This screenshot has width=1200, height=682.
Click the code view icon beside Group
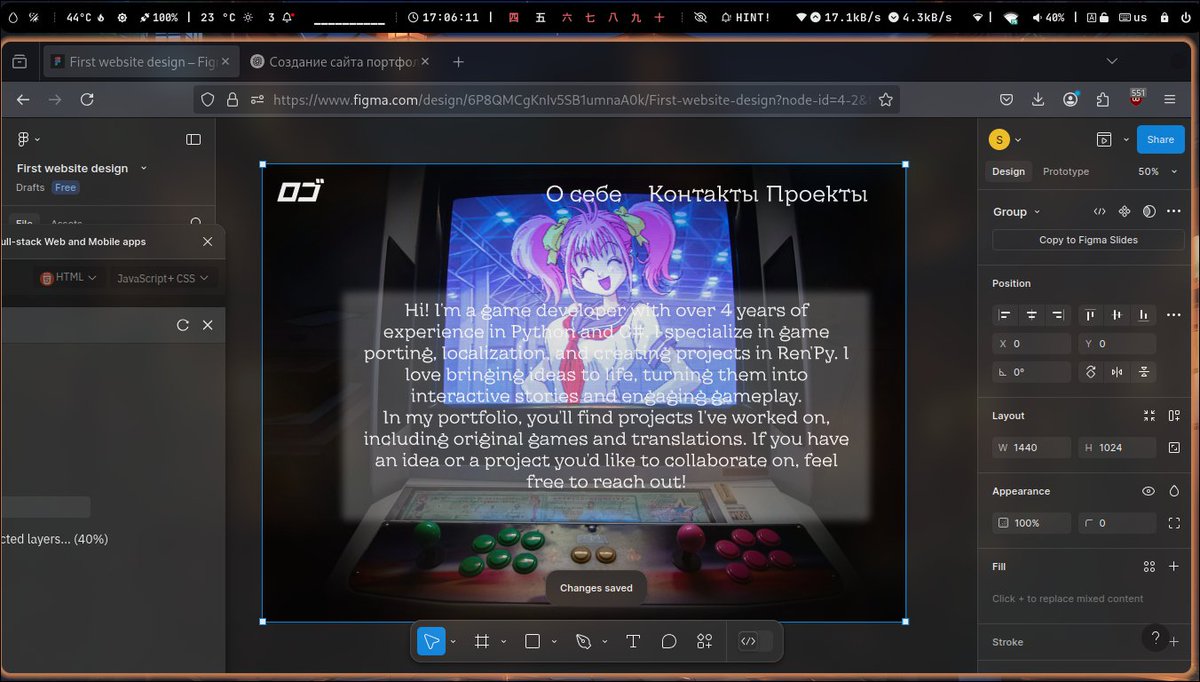tap(1100, 211)
